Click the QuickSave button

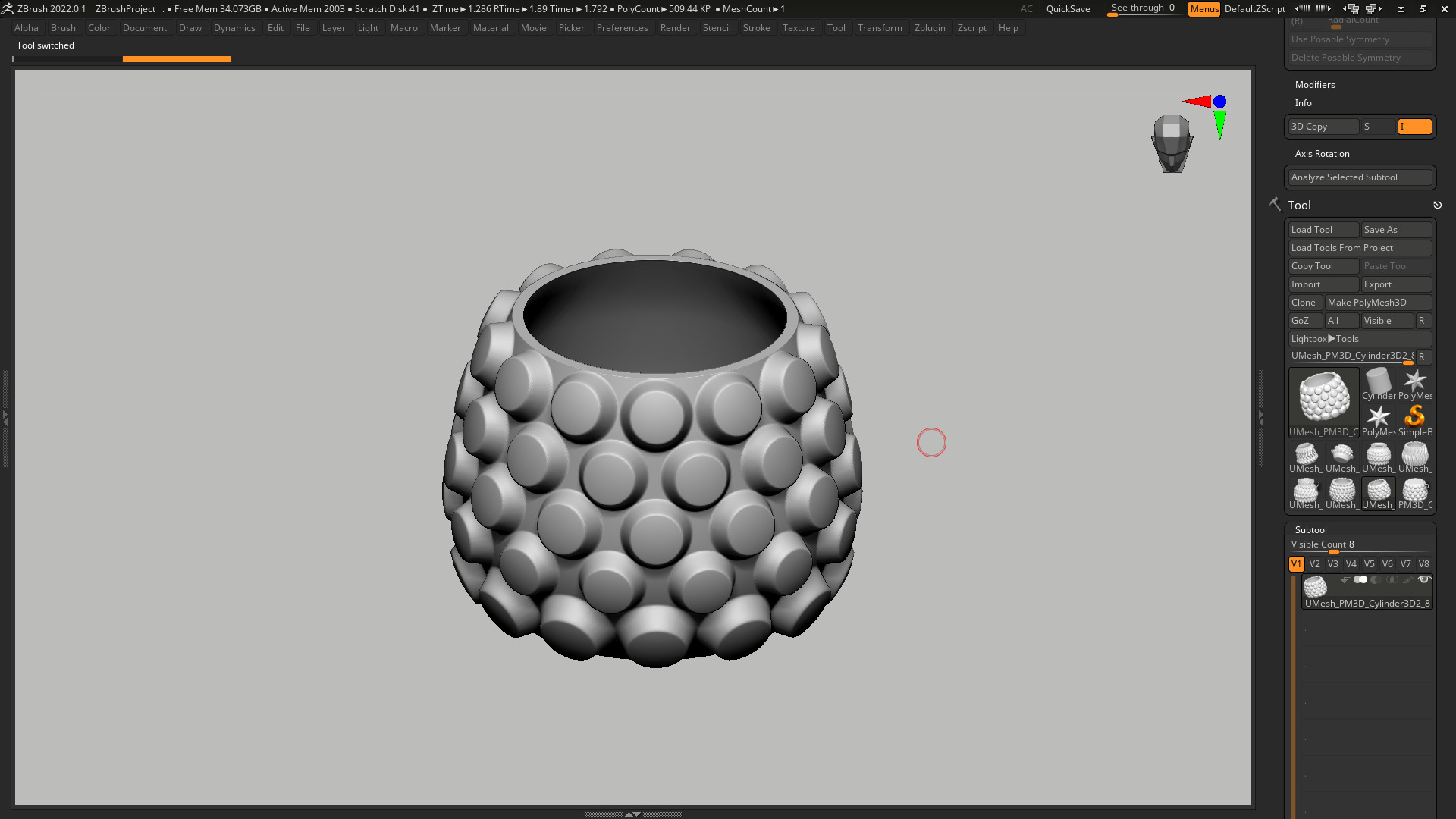pos(1068,8)
